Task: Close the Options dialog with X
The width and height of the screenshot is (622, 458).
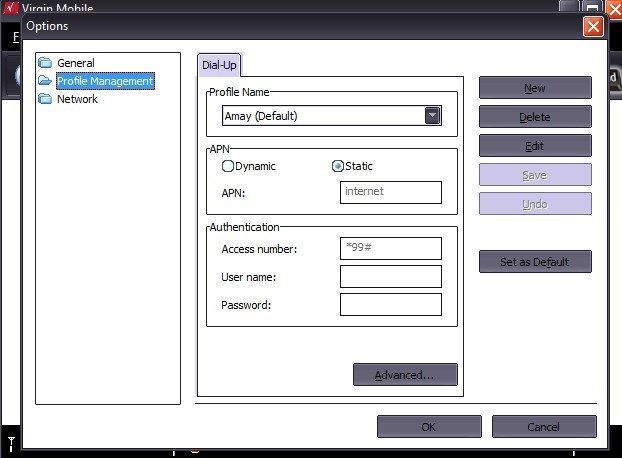Action: pos(593,26)
